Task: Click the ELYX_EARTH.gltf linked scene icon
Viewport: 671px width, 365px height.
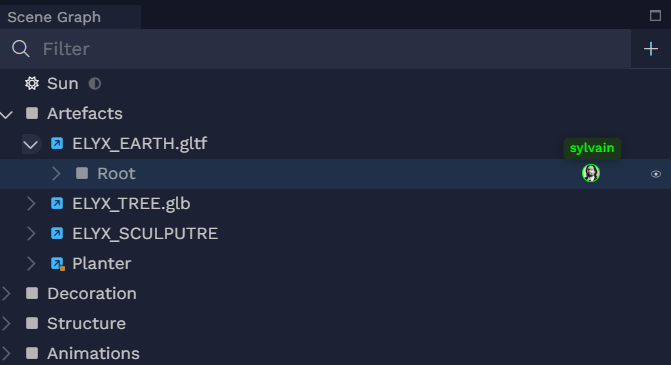Action: pyautogui.click(x=57, y=143)
